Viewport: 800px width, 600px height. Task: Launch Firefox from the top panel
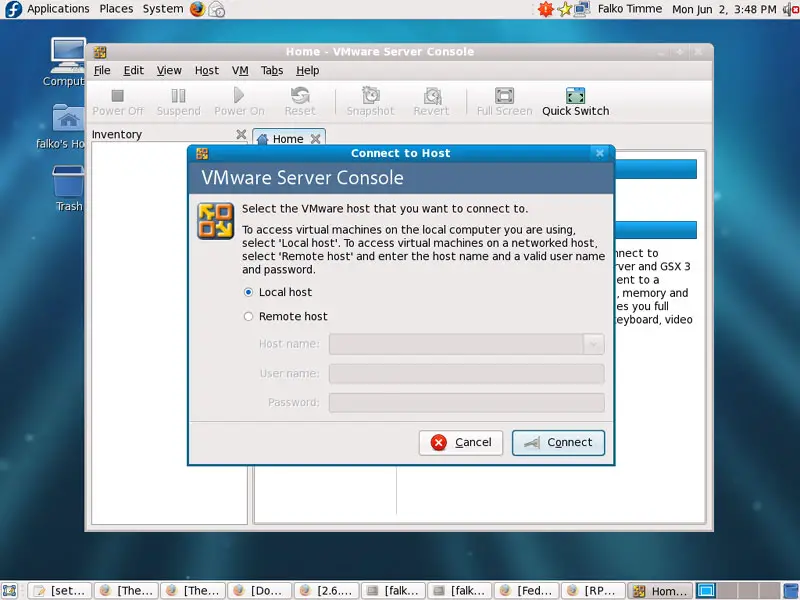(197, 9)
